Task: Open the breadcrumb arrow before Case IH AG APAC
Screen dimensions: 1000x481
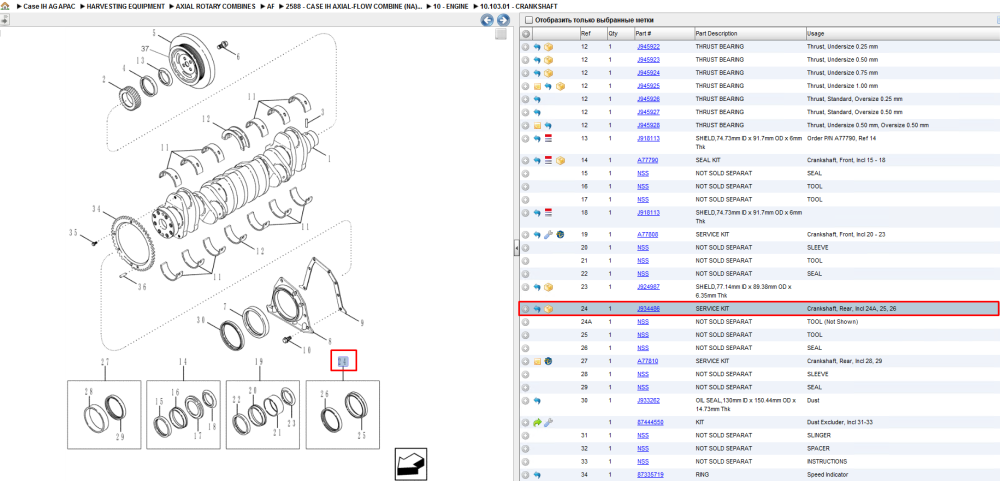Action: point(18,6)
